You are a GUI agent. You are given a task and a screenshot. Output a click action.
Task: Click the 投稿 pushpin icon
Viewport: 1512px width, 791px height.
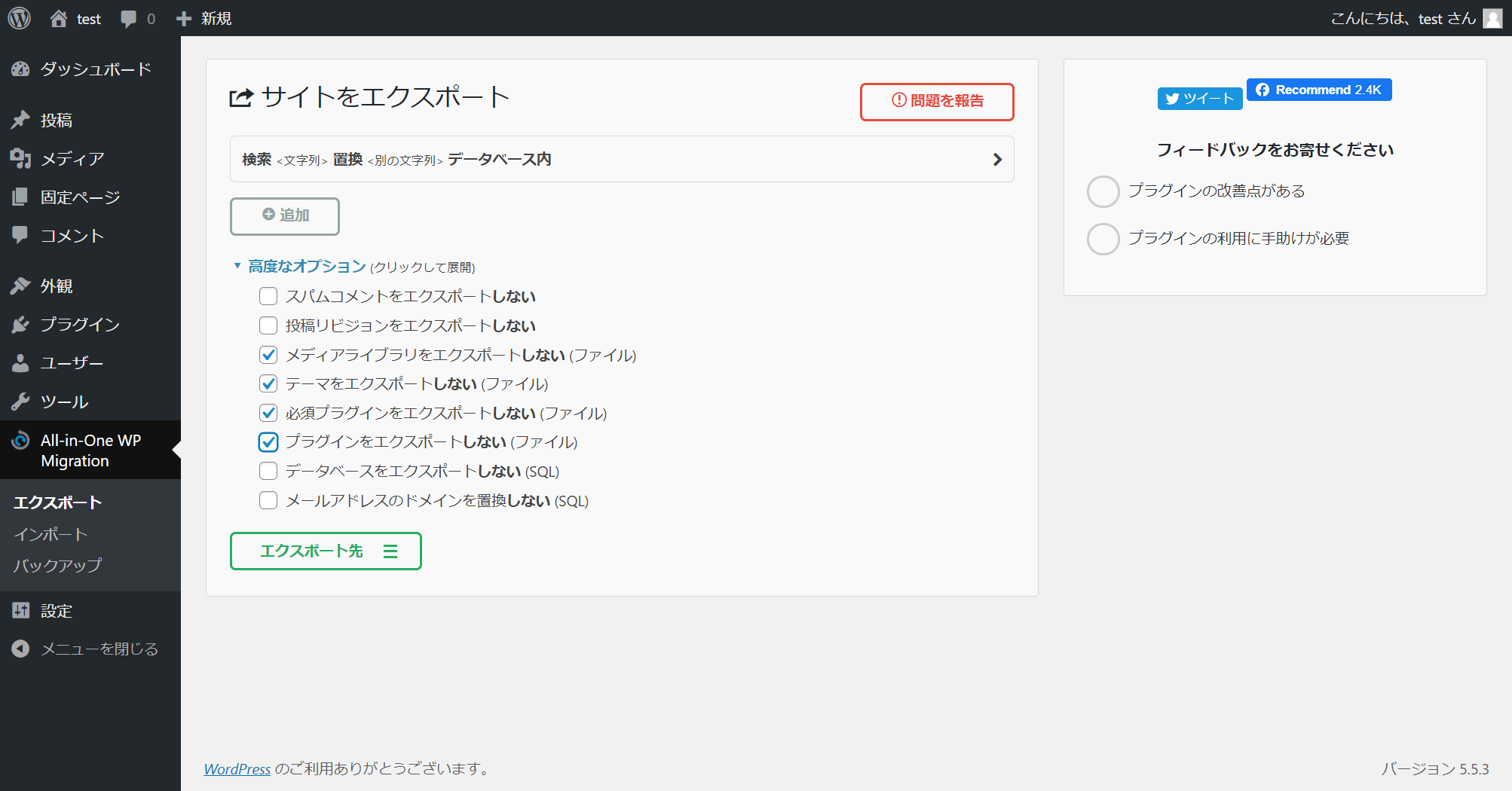[20, 120]
